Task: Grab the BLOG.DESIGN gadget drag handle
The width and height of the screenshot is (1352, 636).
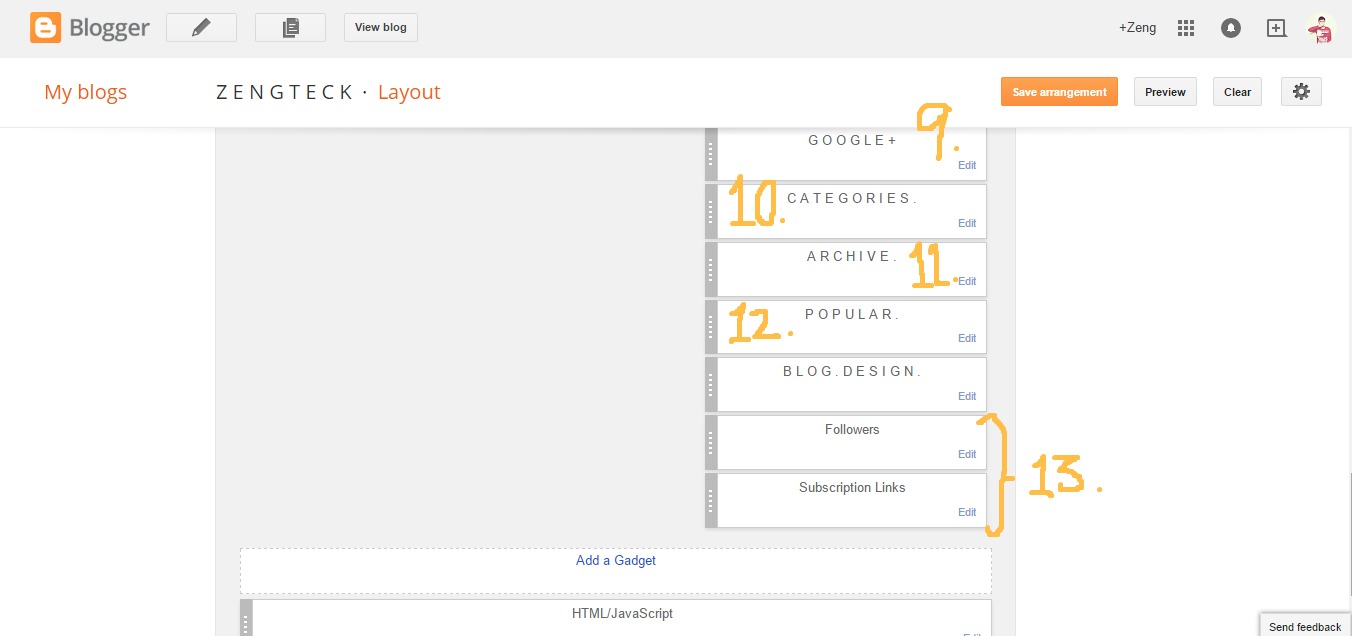Action: pyautogui.click(x=711, y=384)
